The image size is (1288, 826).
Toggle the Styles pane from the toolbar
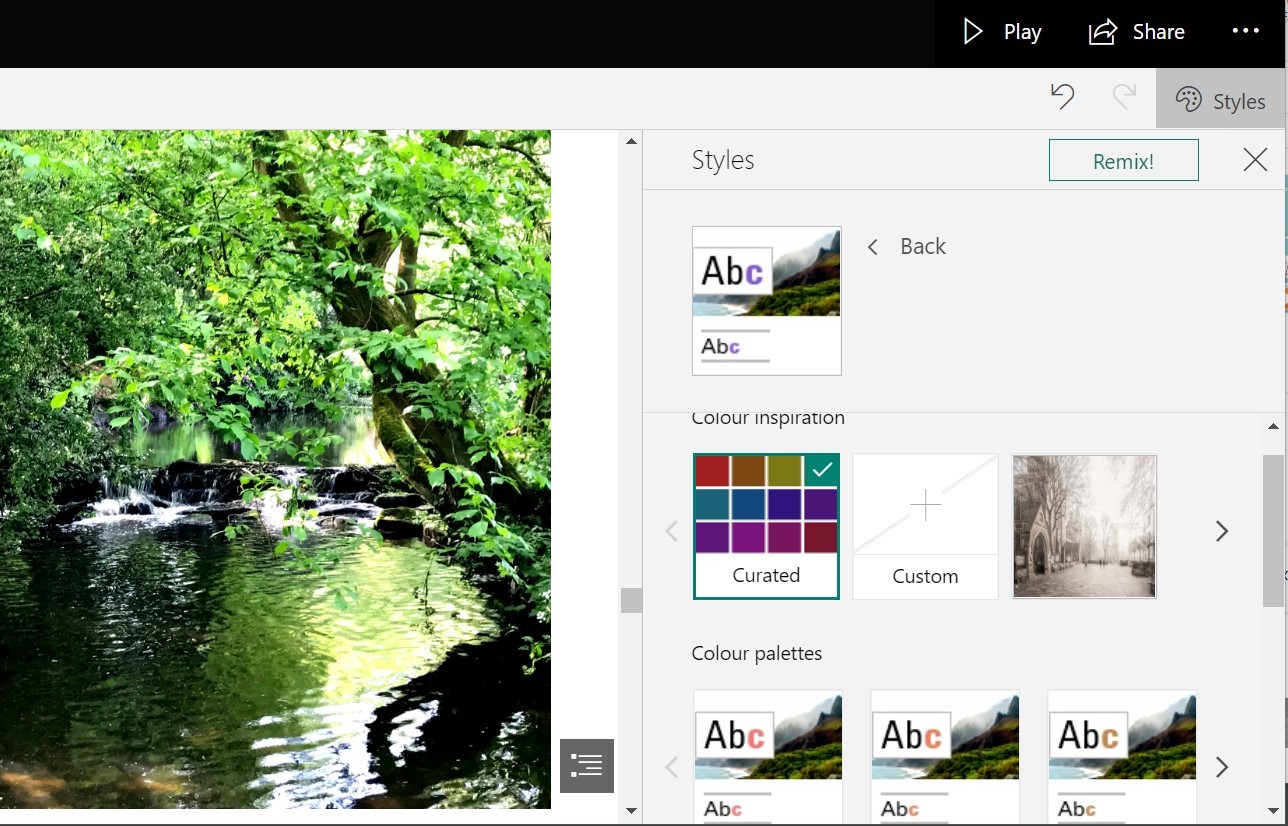coord(1220,99)
